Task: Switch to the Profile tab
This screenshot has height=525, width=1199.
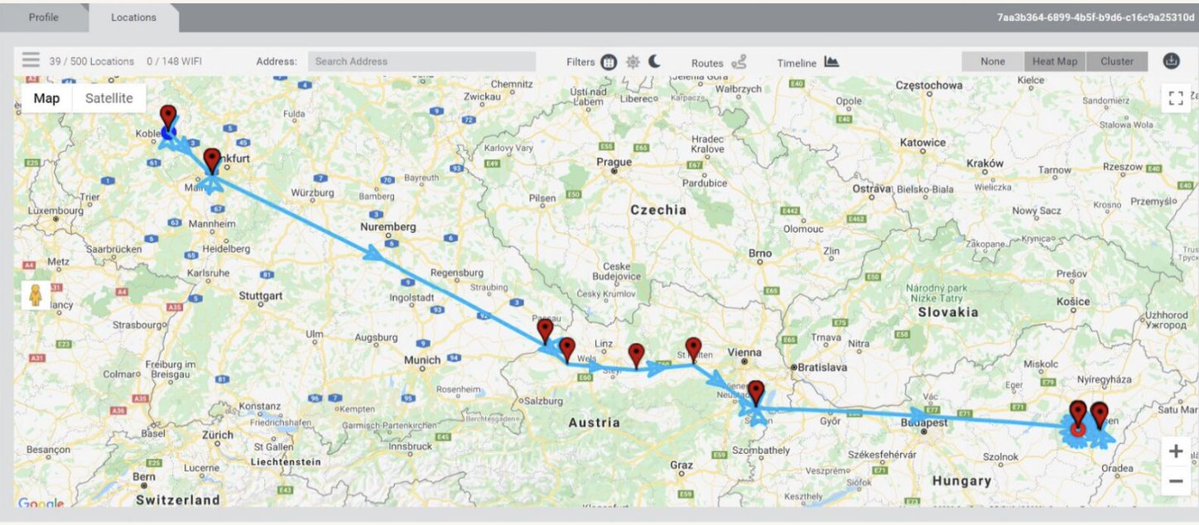Action: tap(44, 17)
